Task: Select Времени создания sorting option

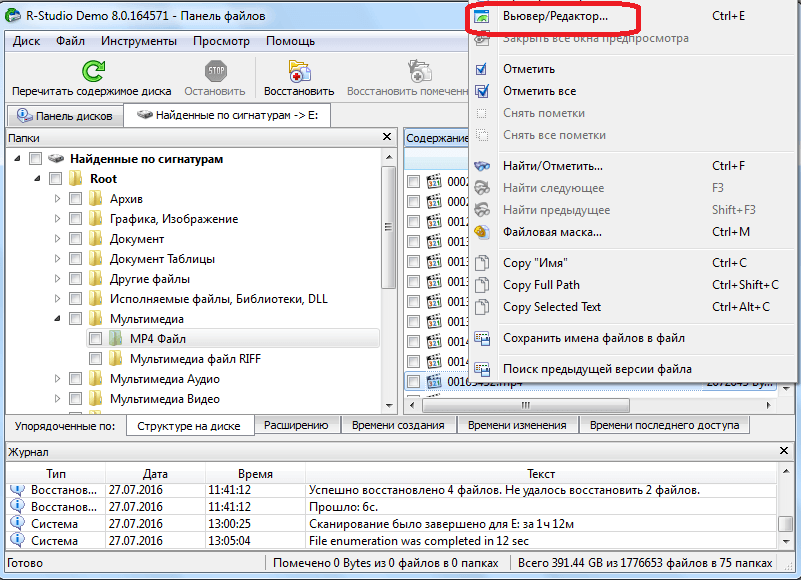Action: pos(398,425)
